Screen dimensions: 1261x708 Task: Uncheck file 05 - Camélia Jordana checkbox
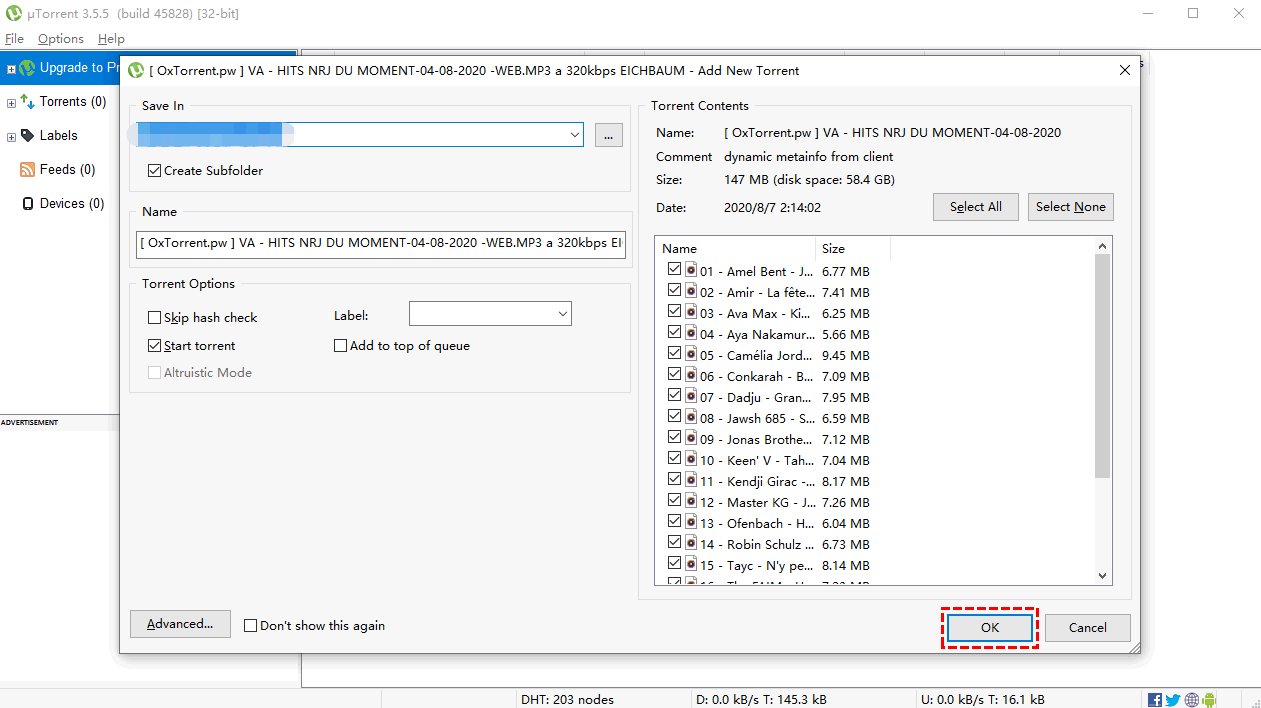pos(674,354)
